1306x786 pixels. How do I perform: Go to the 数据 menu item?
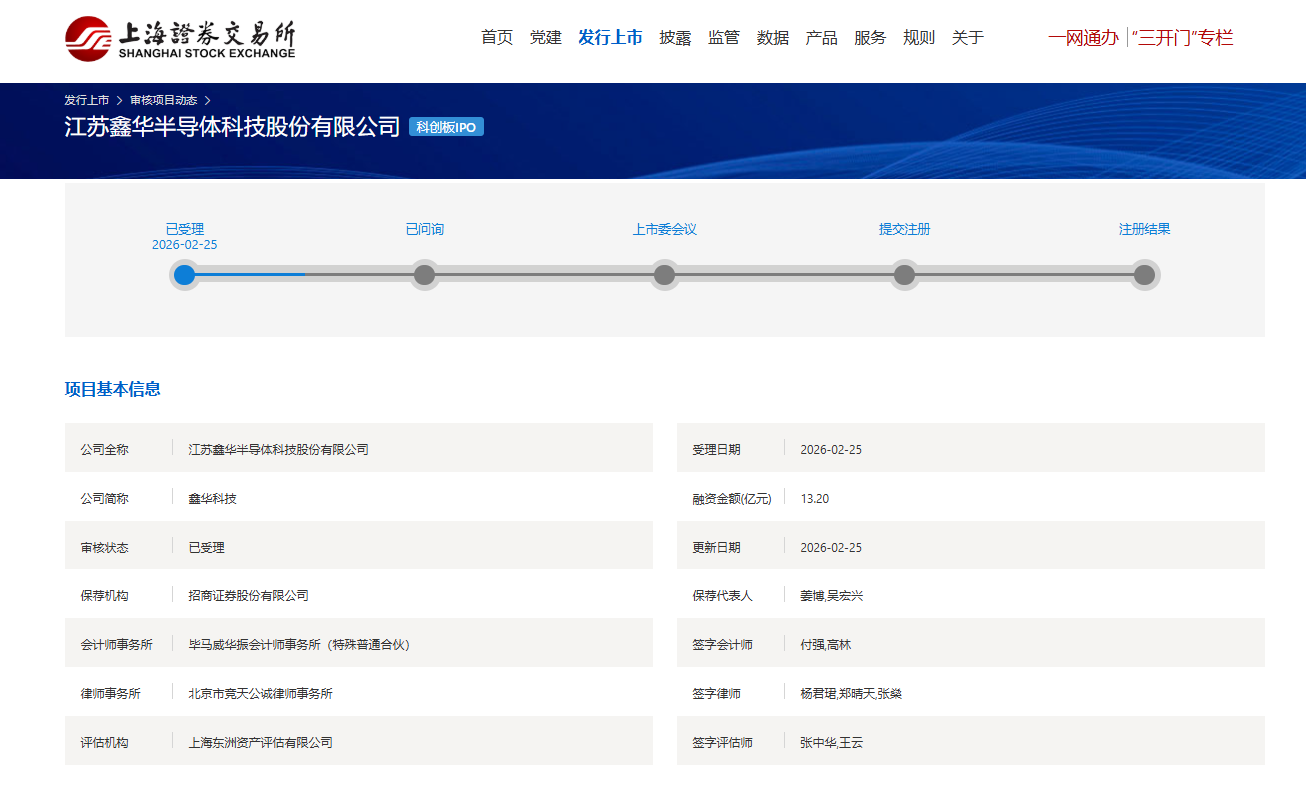pyautogui.click(x=773, y=38)
